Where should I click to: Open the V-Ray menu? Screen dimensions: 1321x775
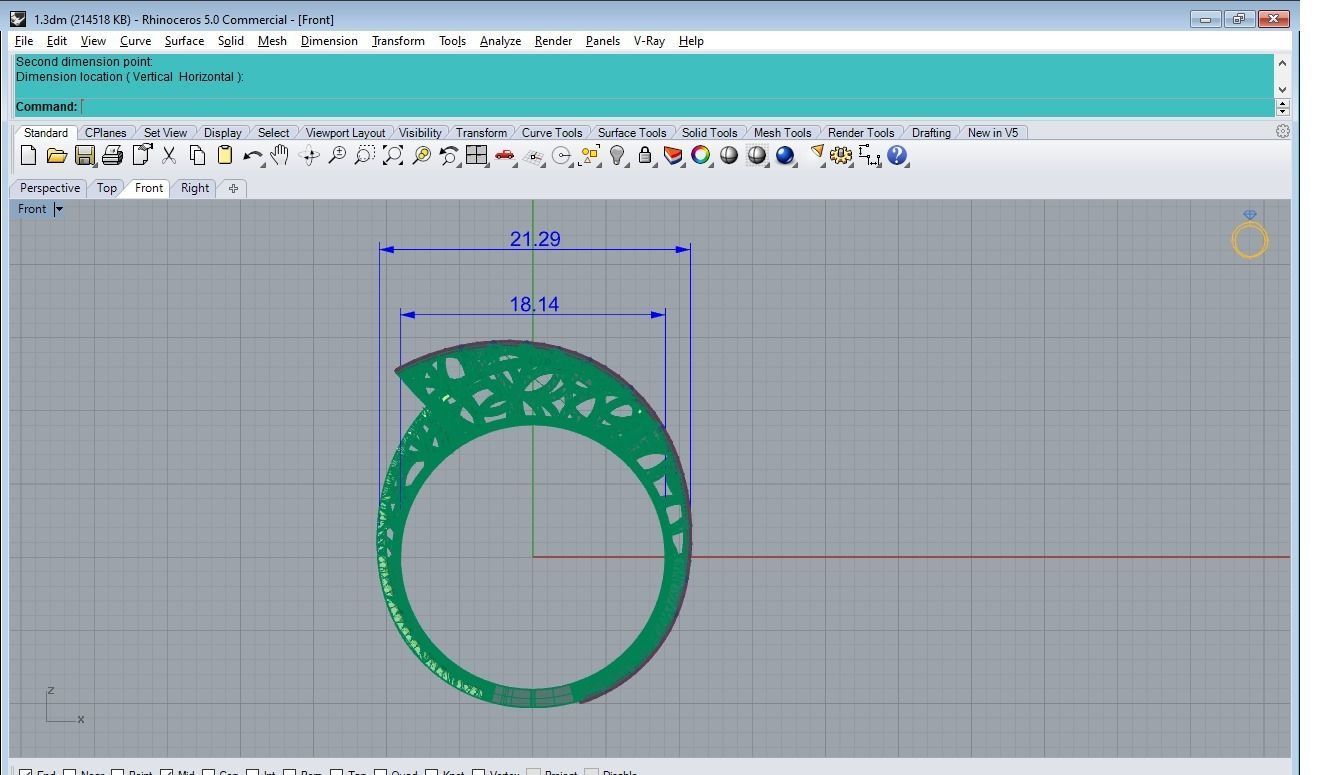[x=649, y=41]
